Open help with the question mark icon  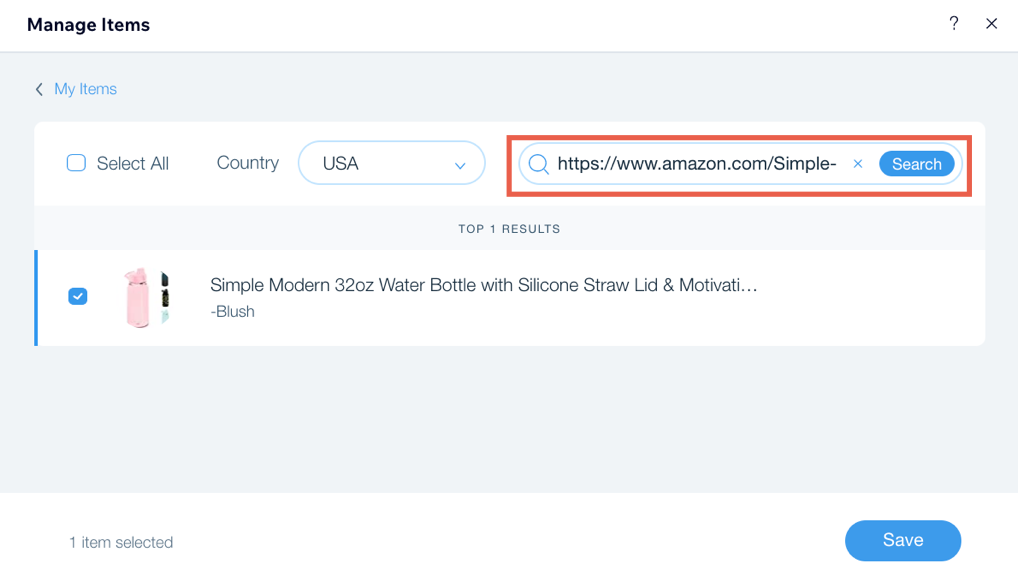coord(953,23)
